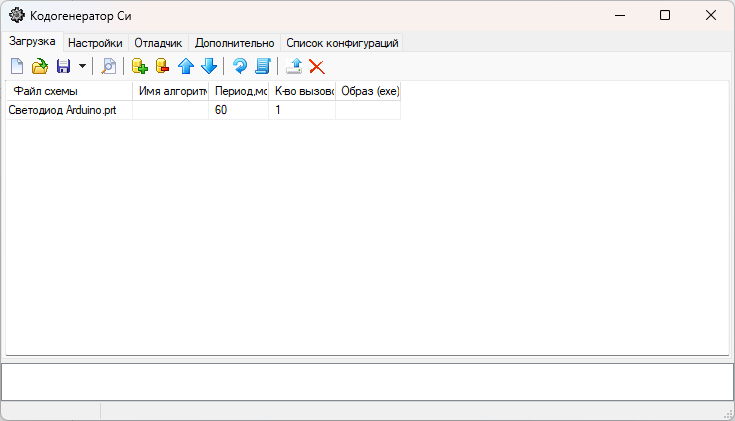Click the new blank file icon
The height and width of the screenshot is (421, 735).
click(x=17, y=67)
